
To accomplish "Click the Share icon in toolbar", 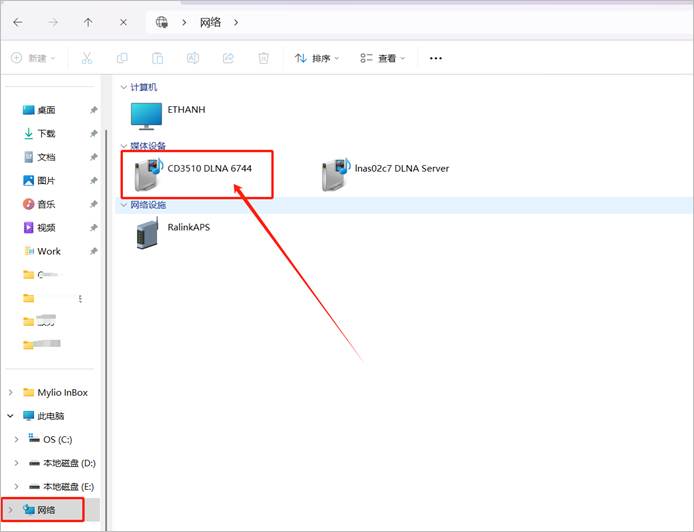I will tap(227, 58).
